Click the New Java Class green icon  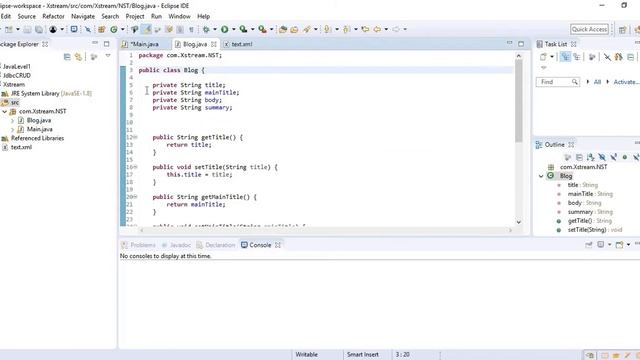click(x=114, y=29)
